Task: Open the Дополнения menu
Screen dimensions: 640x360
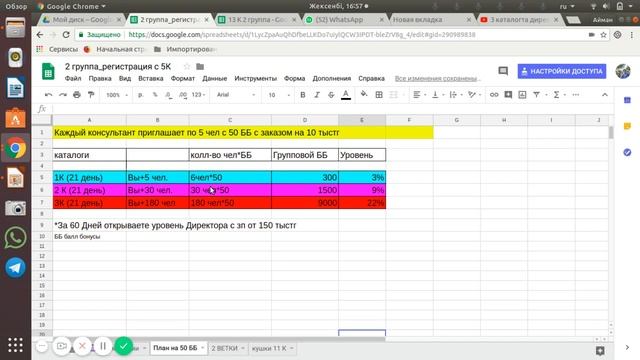Action: click(x=331, y=78)
